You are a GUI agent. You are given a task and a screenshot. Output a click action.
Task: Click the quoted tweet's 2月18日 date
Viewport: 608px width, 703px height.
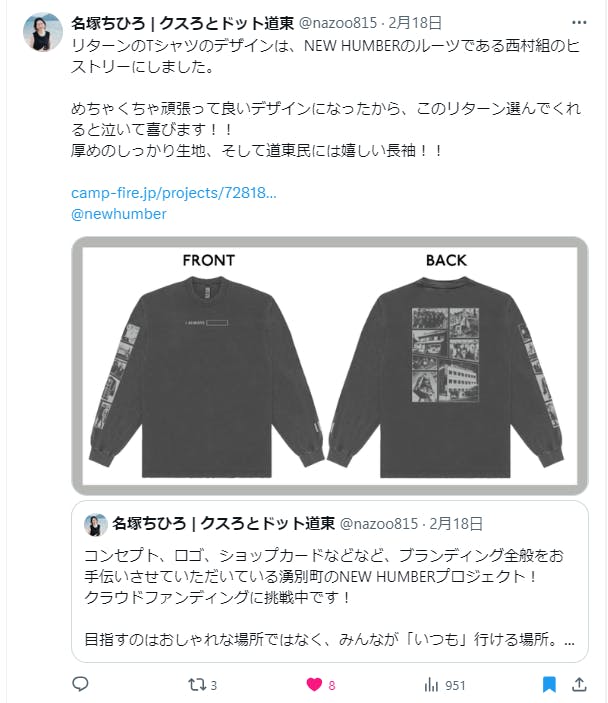point(456,524)
